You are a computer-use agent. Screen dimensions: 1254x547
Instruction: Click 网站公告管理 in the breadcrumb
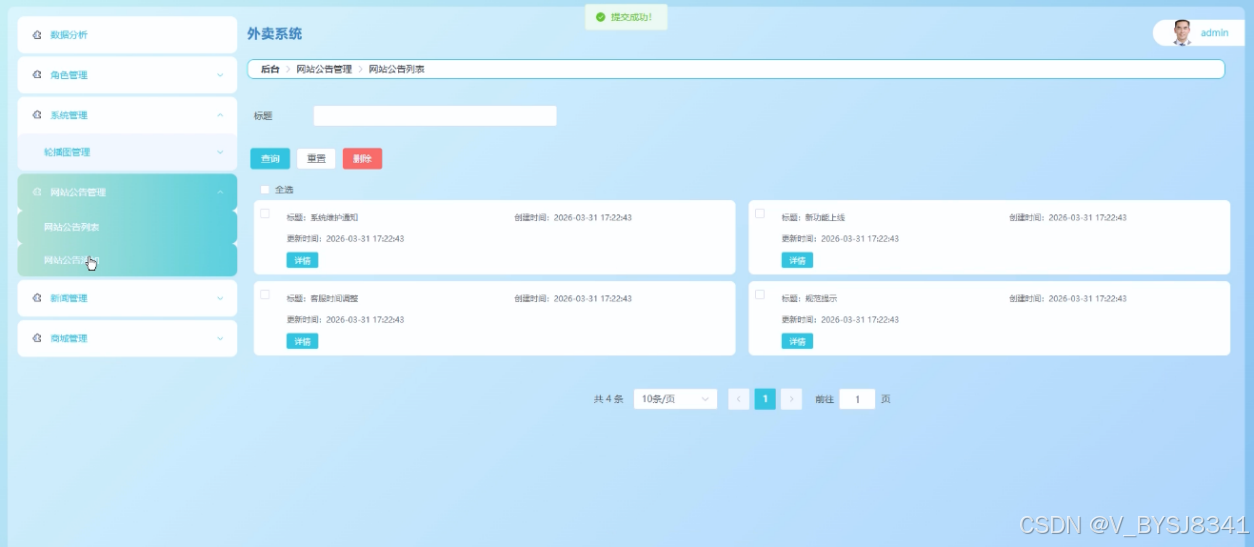pos(324,69)
